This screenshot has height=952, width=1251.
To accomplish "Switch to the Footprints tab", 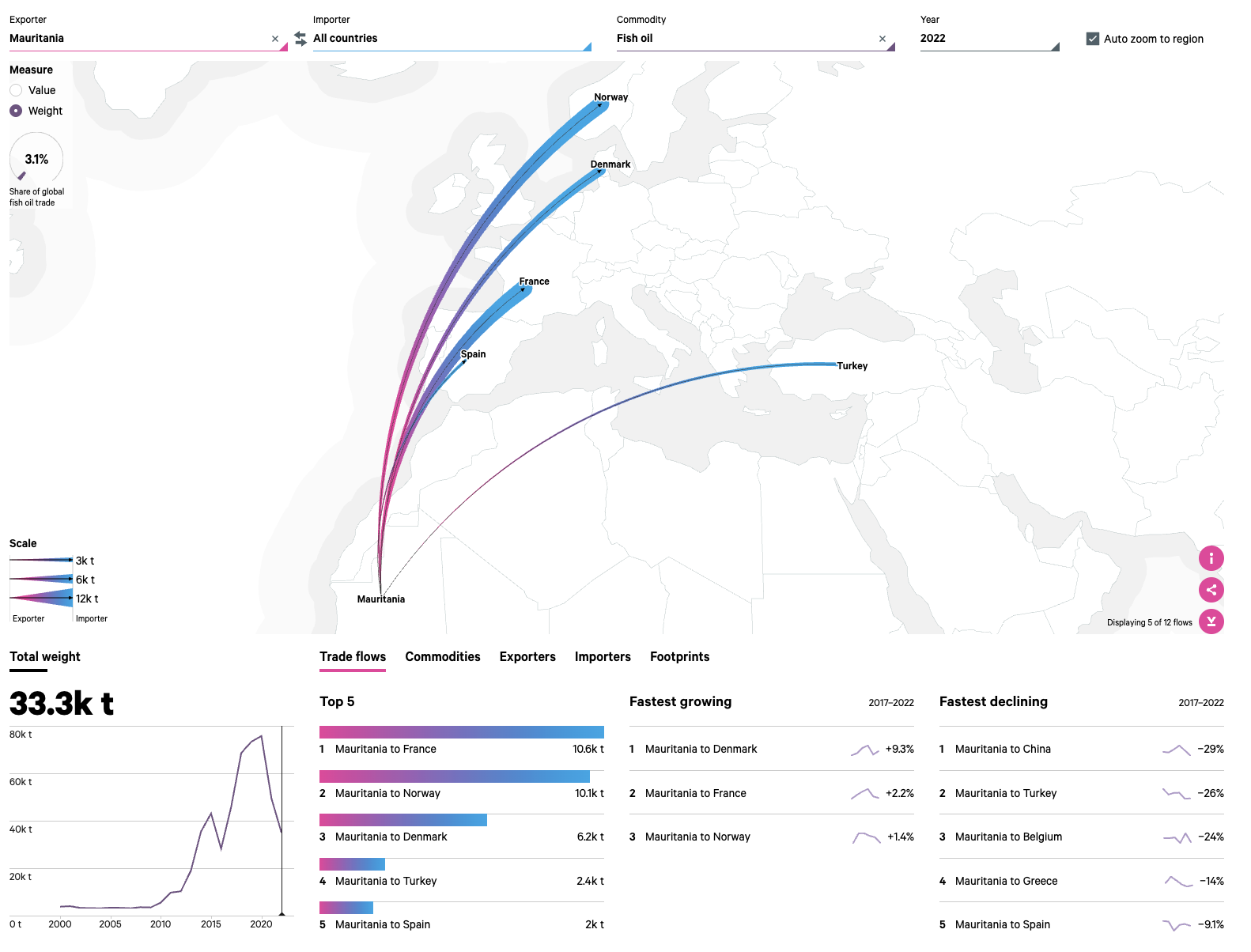I will click(679, 657).
